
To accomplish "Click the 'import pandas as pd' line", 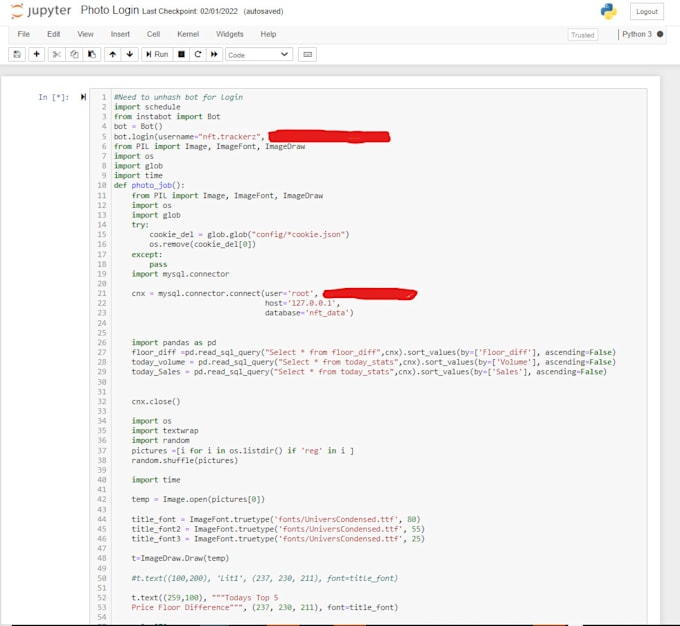I will pos(174,342).
